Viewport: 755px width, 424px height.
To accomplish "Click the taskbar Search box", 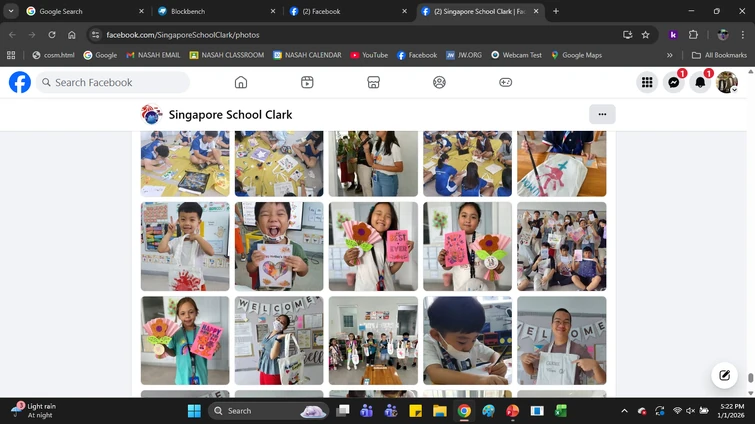I will coord(269,411).
